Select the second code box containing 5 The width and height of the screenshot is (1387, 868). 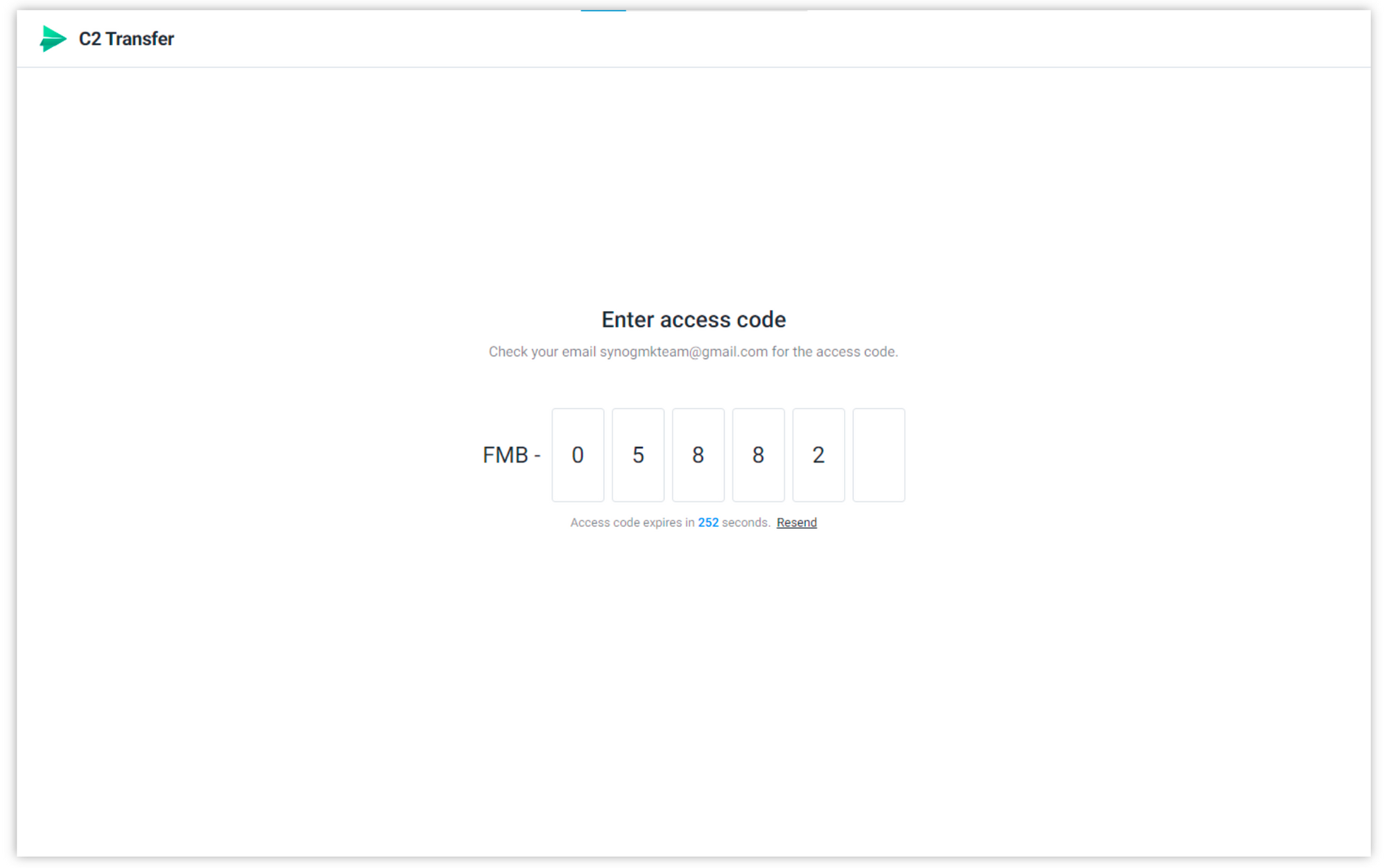(x=638, y=455)
